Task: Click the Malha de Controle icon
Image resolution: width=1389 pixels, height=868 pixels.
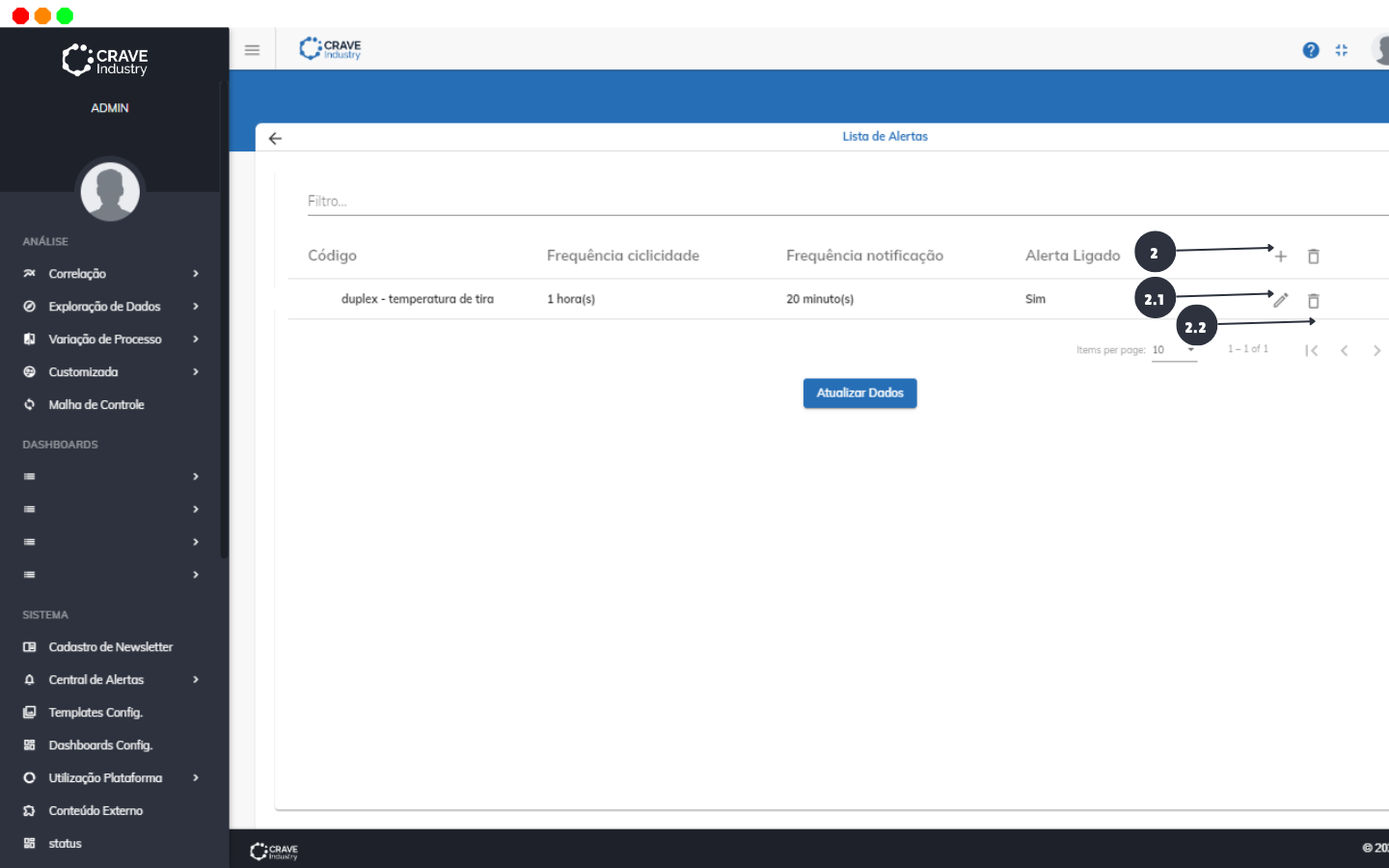Action: point(29,405)
